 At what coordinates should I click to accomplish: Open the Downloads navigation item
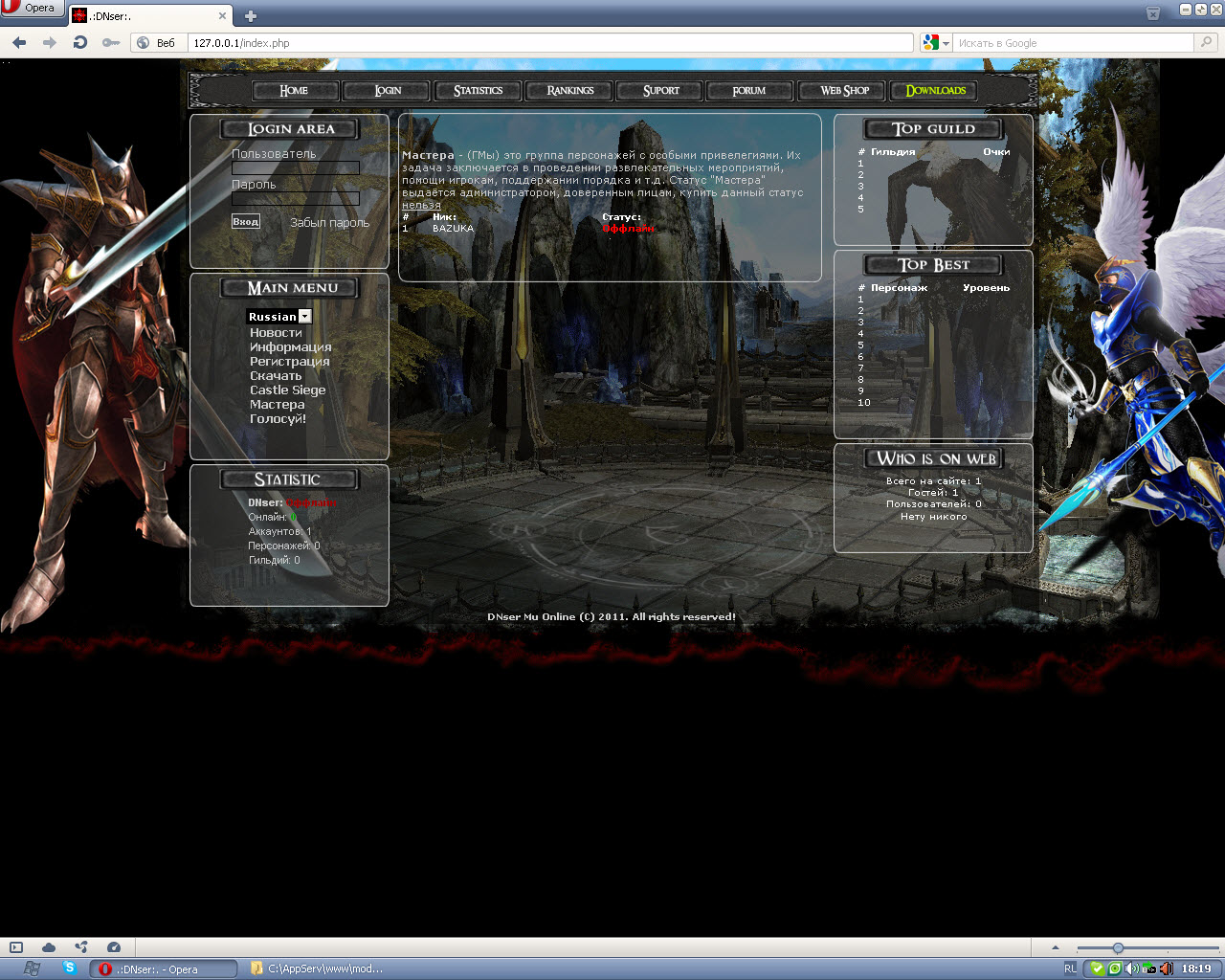935,90
